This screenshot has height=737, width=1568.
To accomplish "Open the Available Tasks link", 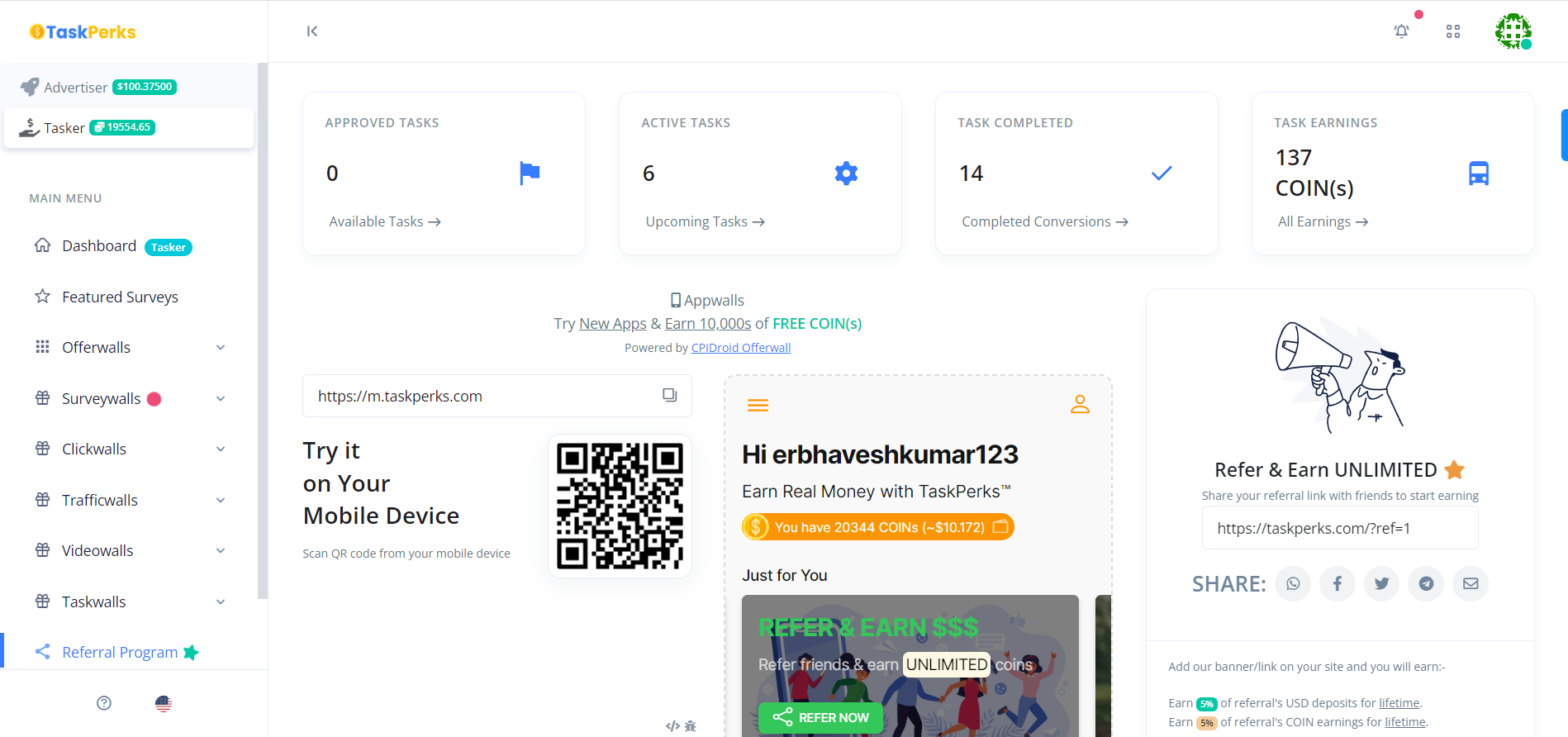I will (x=385, y=221).
